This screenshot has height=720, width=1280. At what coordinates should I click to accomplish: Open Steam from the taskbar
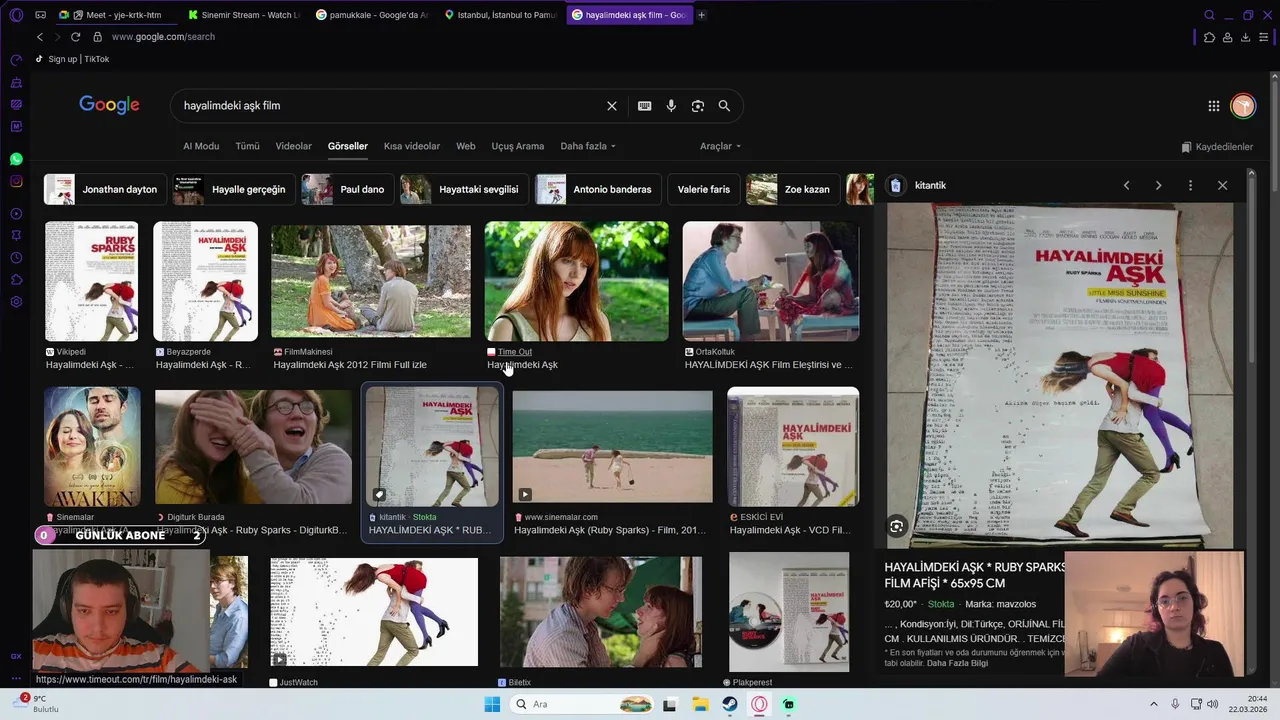pyautogui.click(x=730, y=705)
